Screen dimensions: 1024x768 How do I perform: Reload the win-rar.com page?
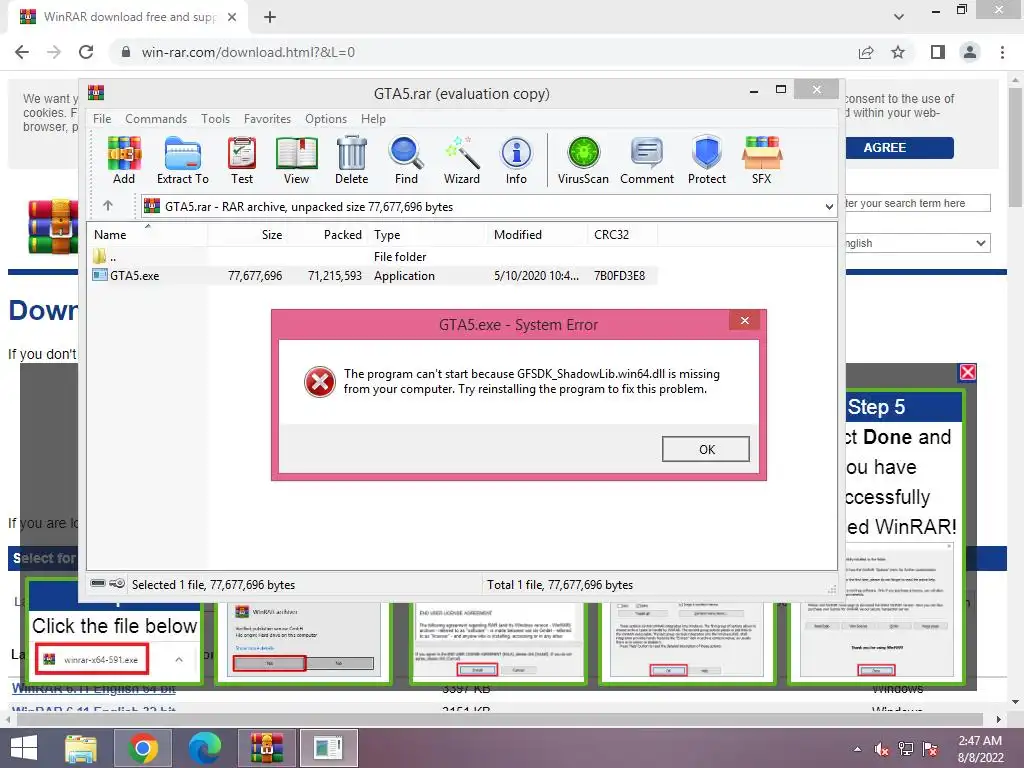[86, 52]
